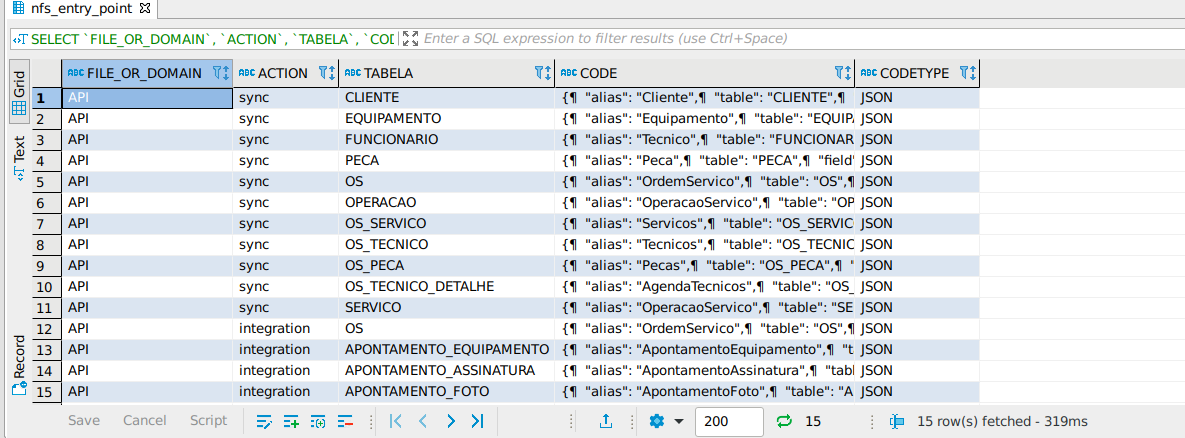Select the CODE cell with alias Cliente

pyautogui.click(x=704, y=97)
